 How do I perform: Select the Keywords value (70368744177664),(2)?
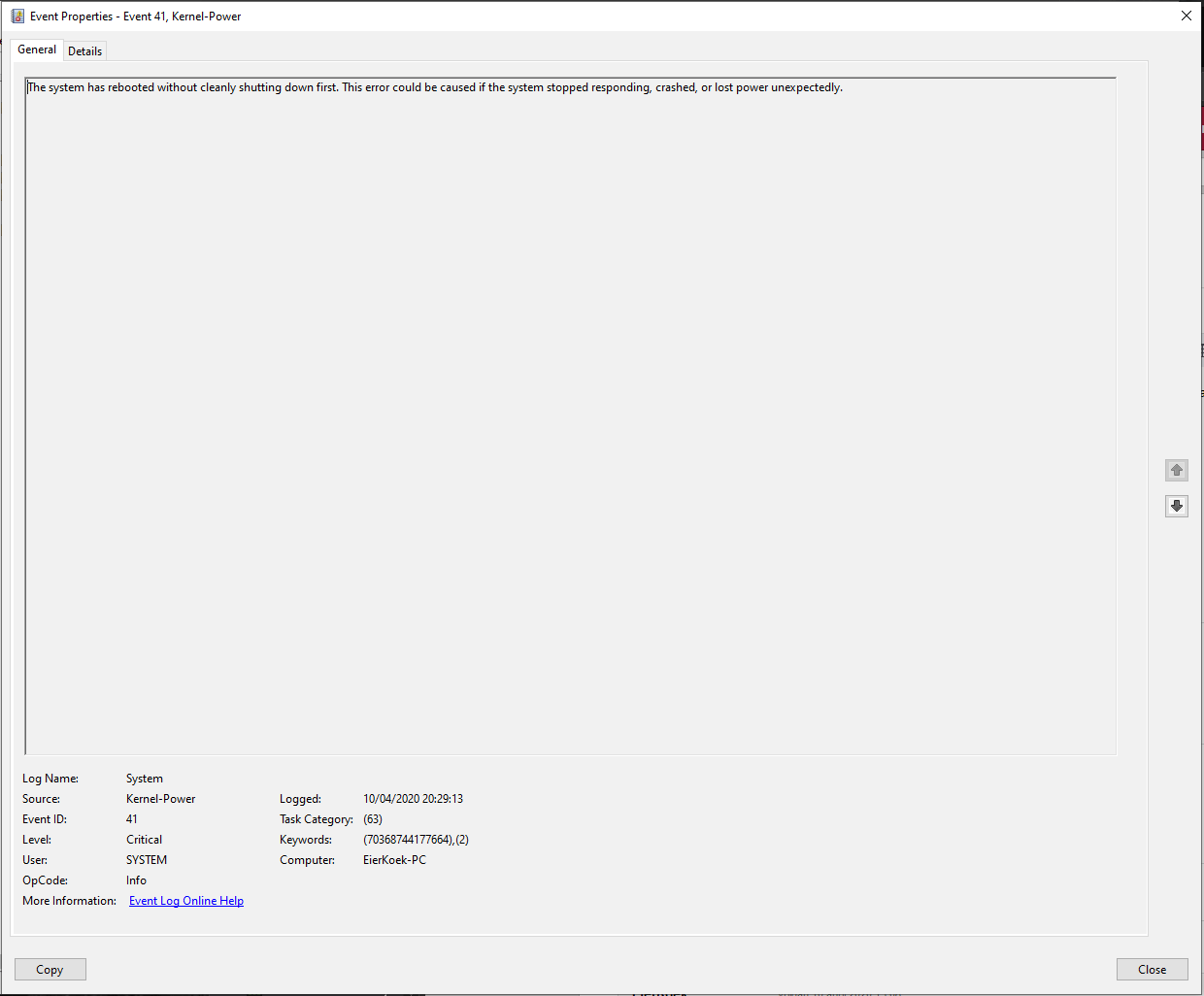(416, 840)
